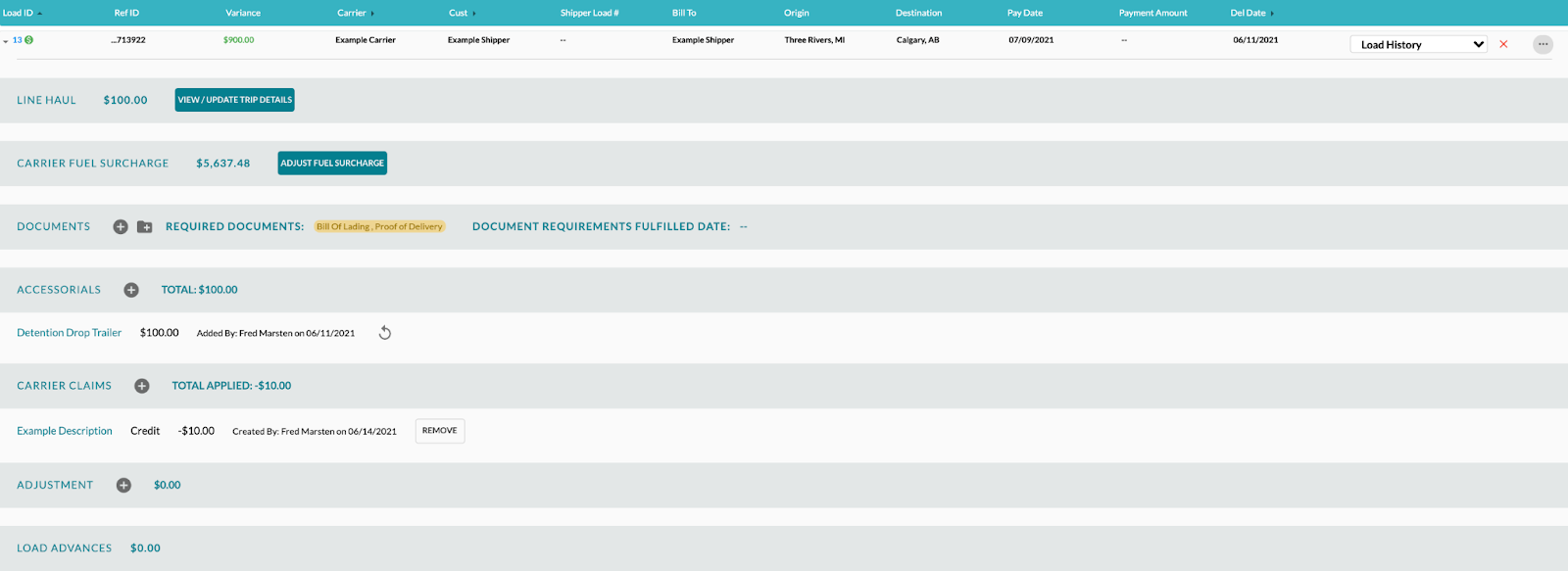The image size is (1568, 571).
Task: Expand the Cust column filter arrow
Action: (x=474, y=14)
